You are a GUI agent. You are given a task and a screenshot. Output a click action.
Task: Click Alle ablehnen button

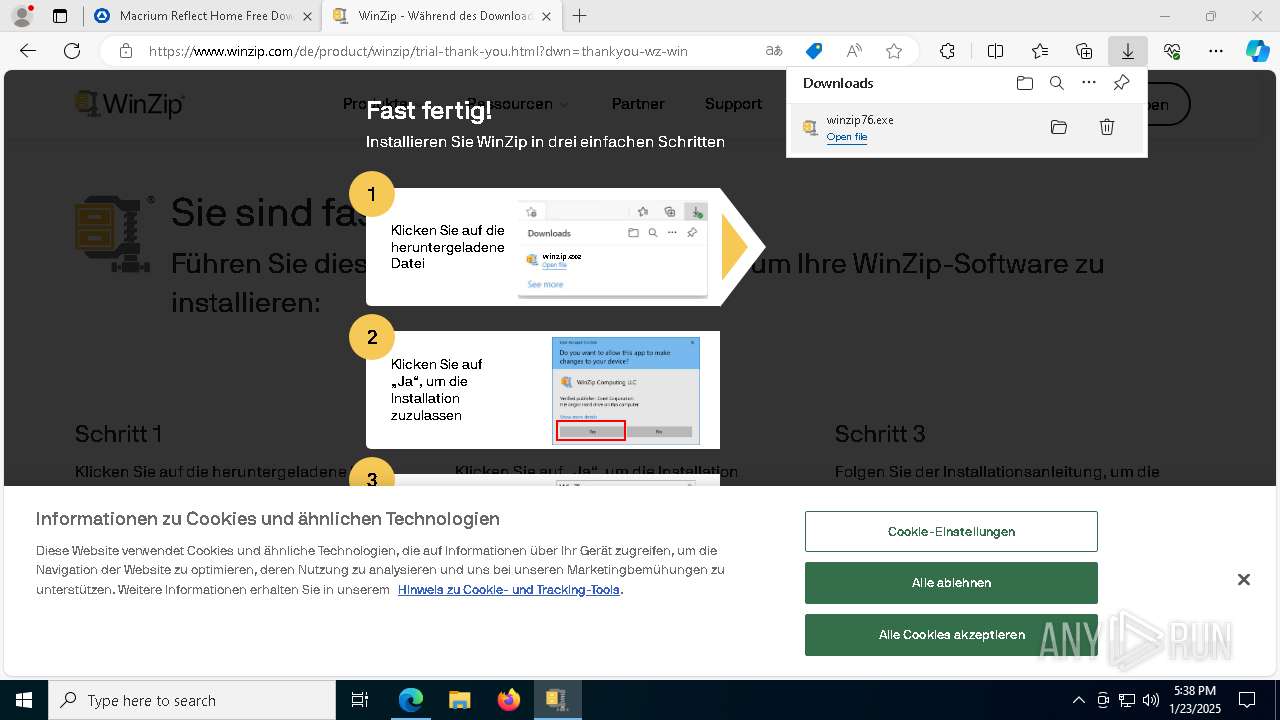coord(951,583)
